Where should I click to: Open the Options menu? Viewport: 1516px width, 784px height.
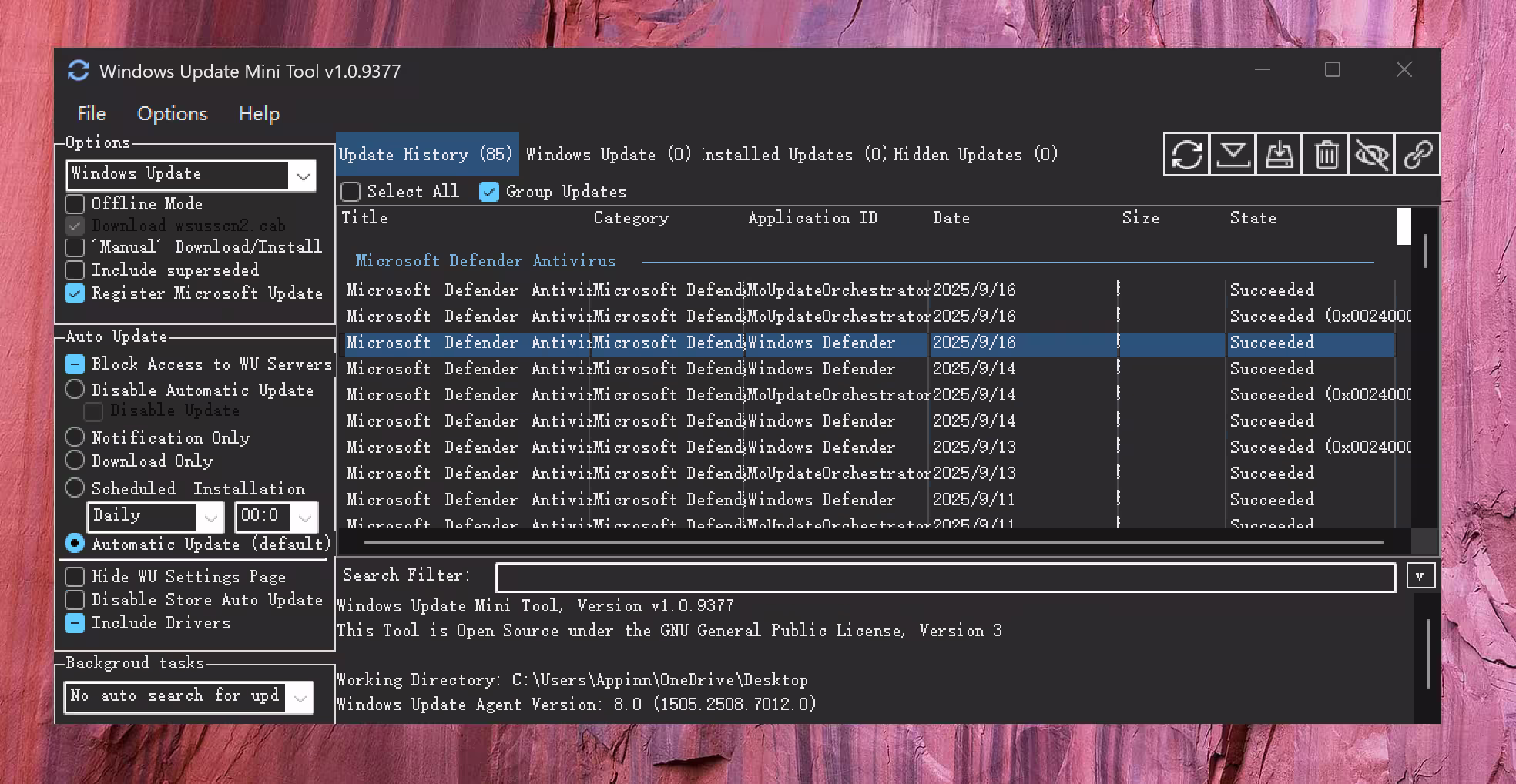click(171, 113)
